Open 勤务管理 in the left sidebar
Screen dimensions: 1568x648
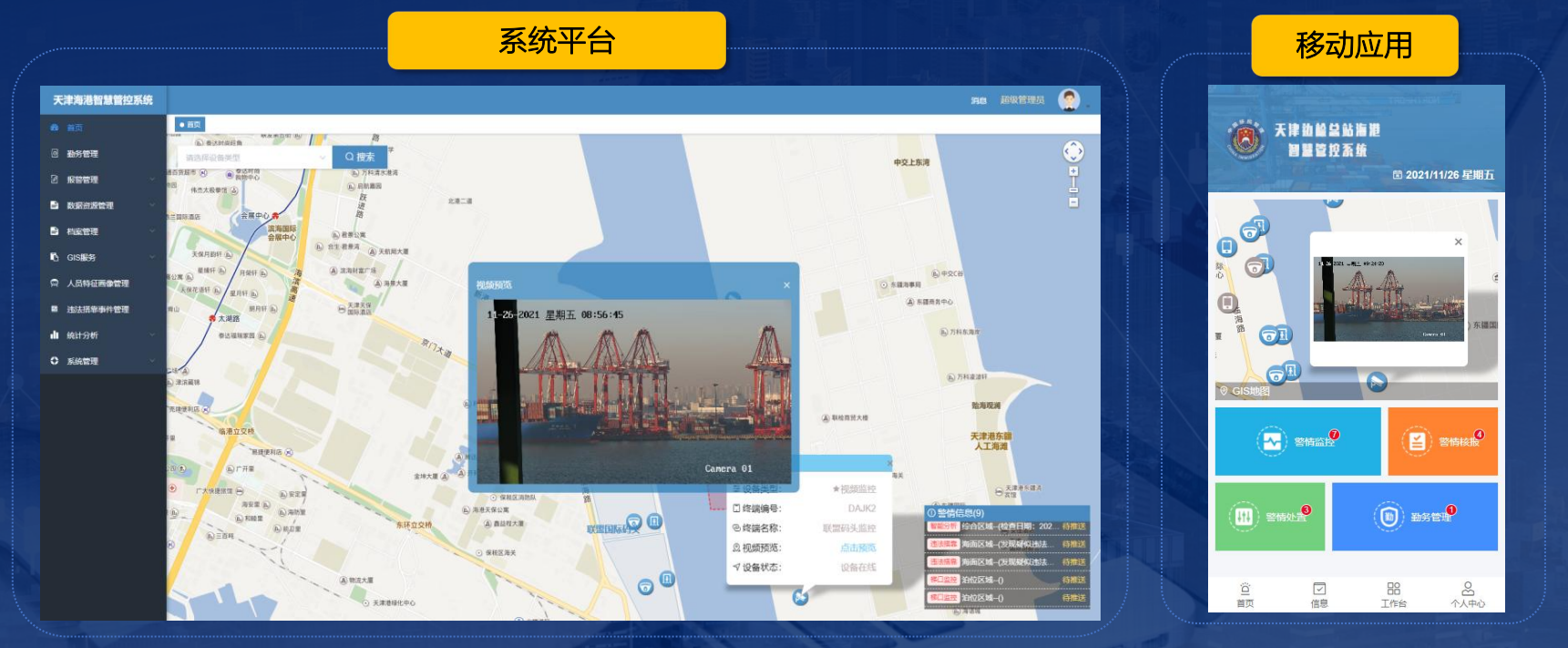(82, 154)
